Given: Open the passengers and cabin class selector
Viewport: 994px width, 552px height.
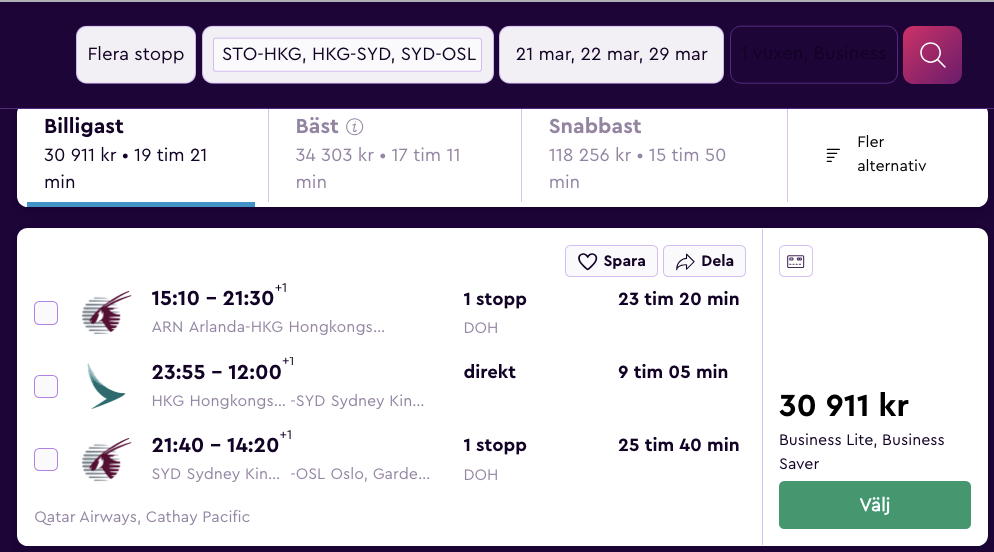Looking at the screenshot, I should (x=814, y=54).
